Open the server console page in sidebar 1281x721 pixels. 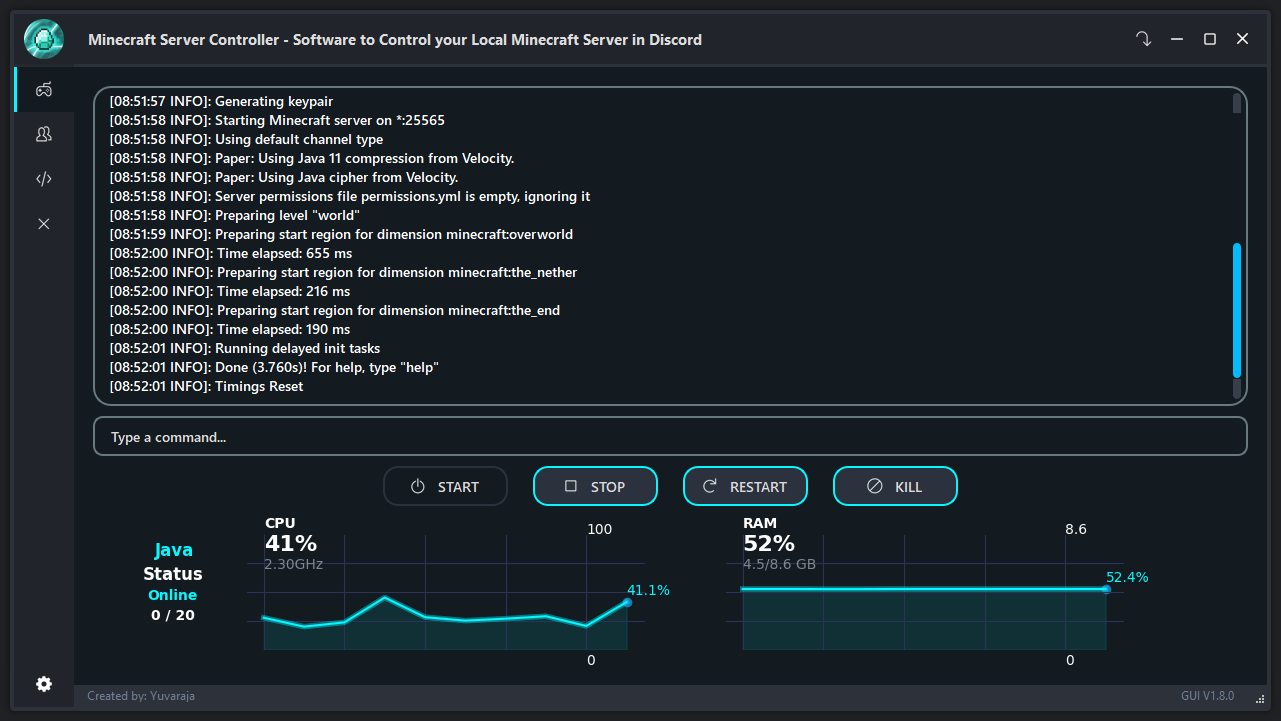coord(44,90)
